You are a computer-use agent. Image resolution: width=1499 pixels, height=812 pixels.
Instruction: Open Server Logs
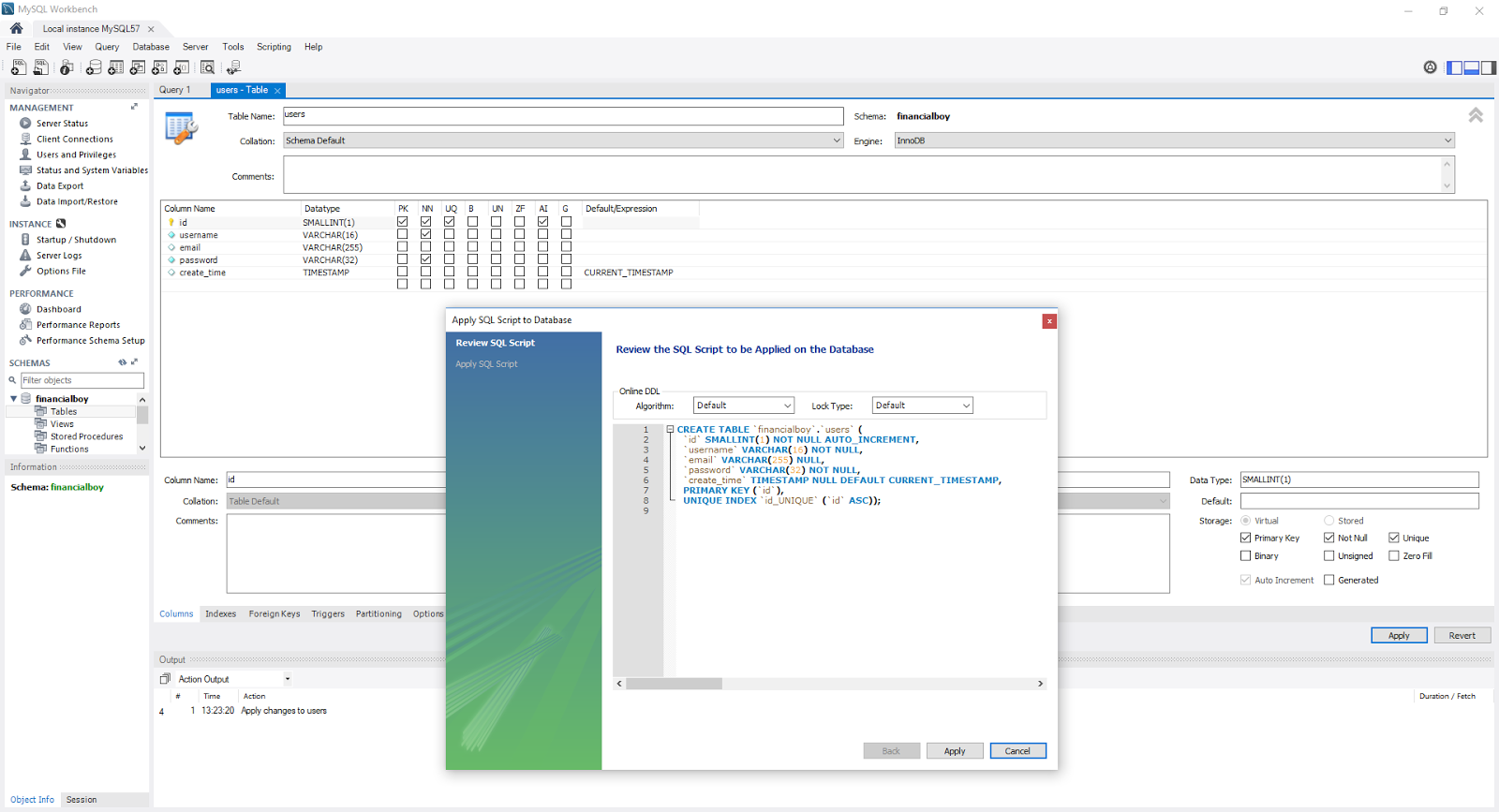59,256
